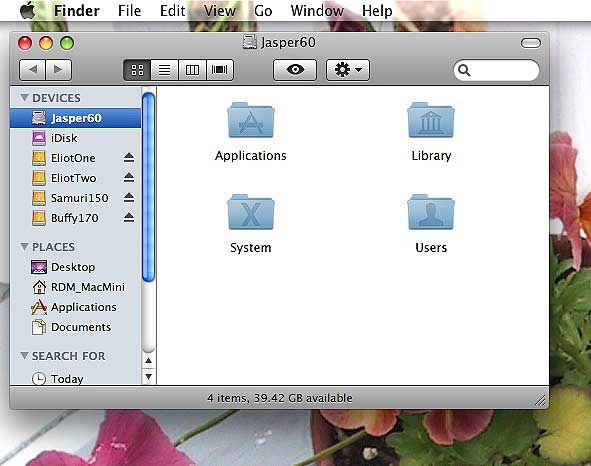Eject the Buffy170 volume
Screen dimensions: 591x466
pos(129,218)
